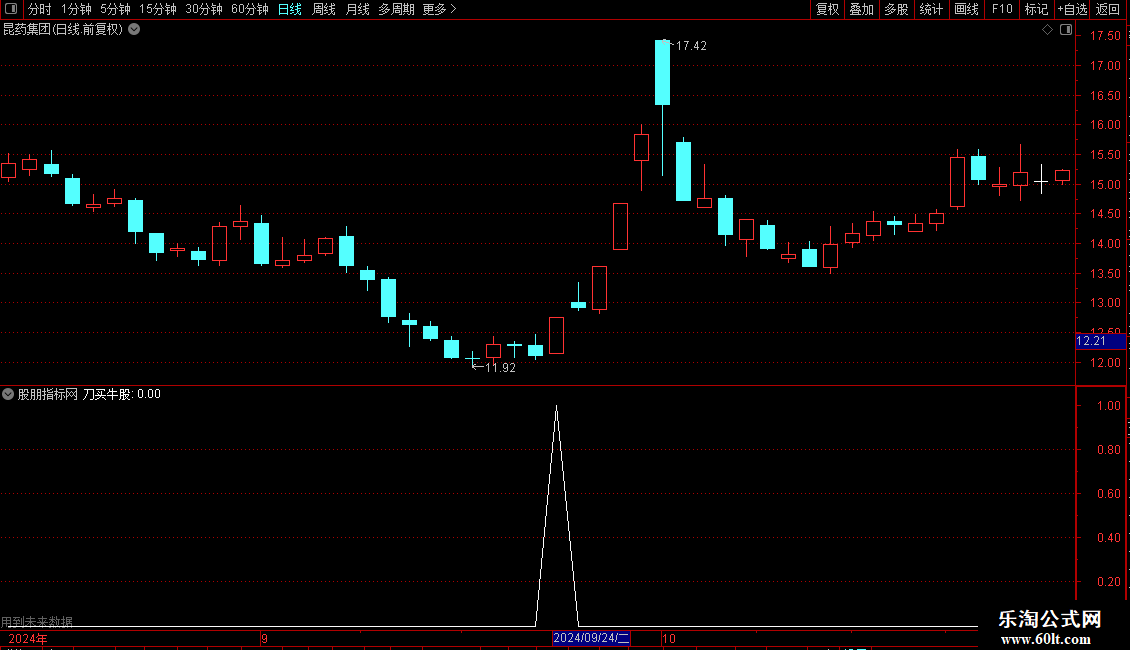Click the 2024年 label on time axis
This screenshot has height=650, width=1130.
point(28,638)
